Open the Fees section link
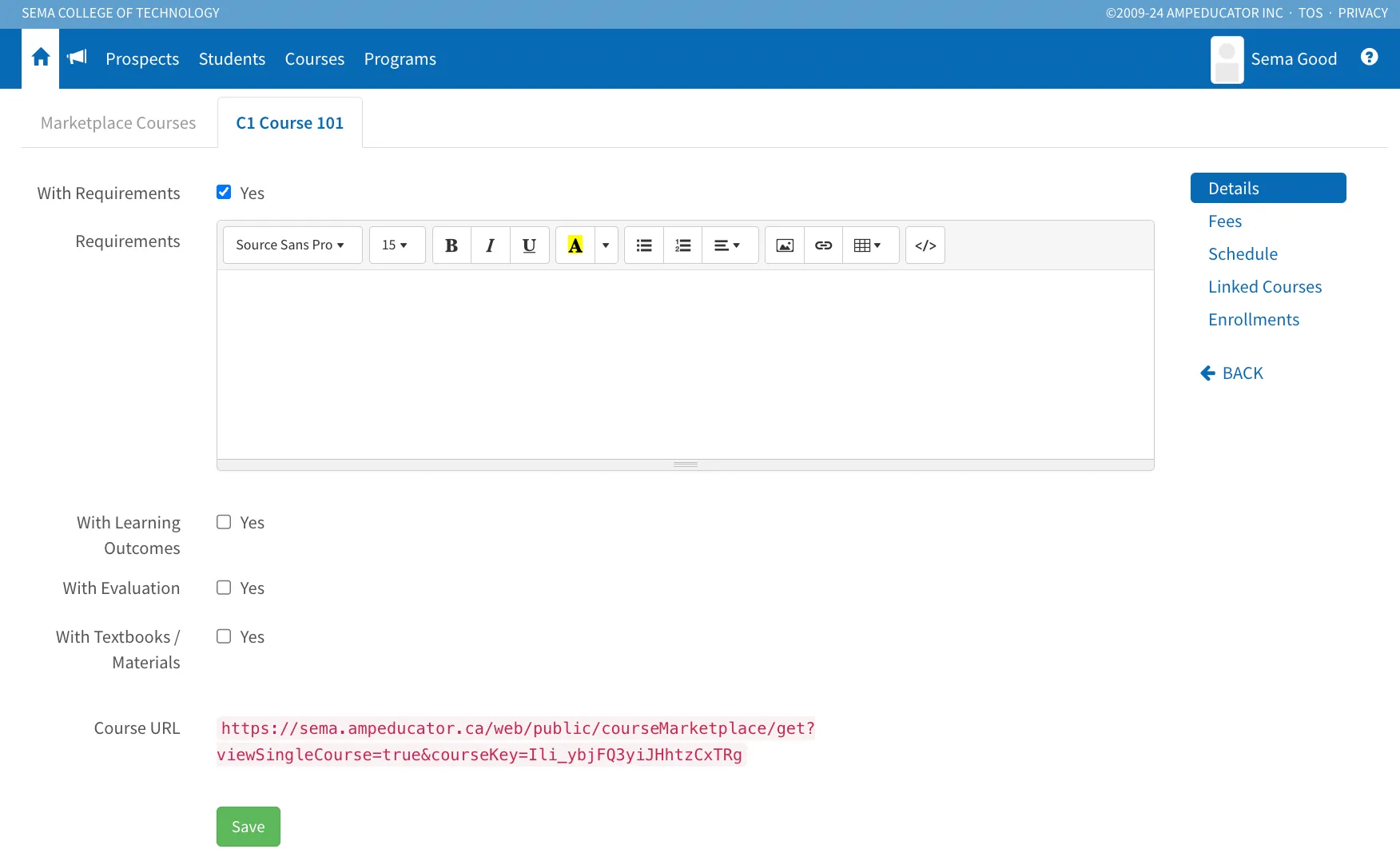The image size is (1400, 865). click(x=1225, y=221)
